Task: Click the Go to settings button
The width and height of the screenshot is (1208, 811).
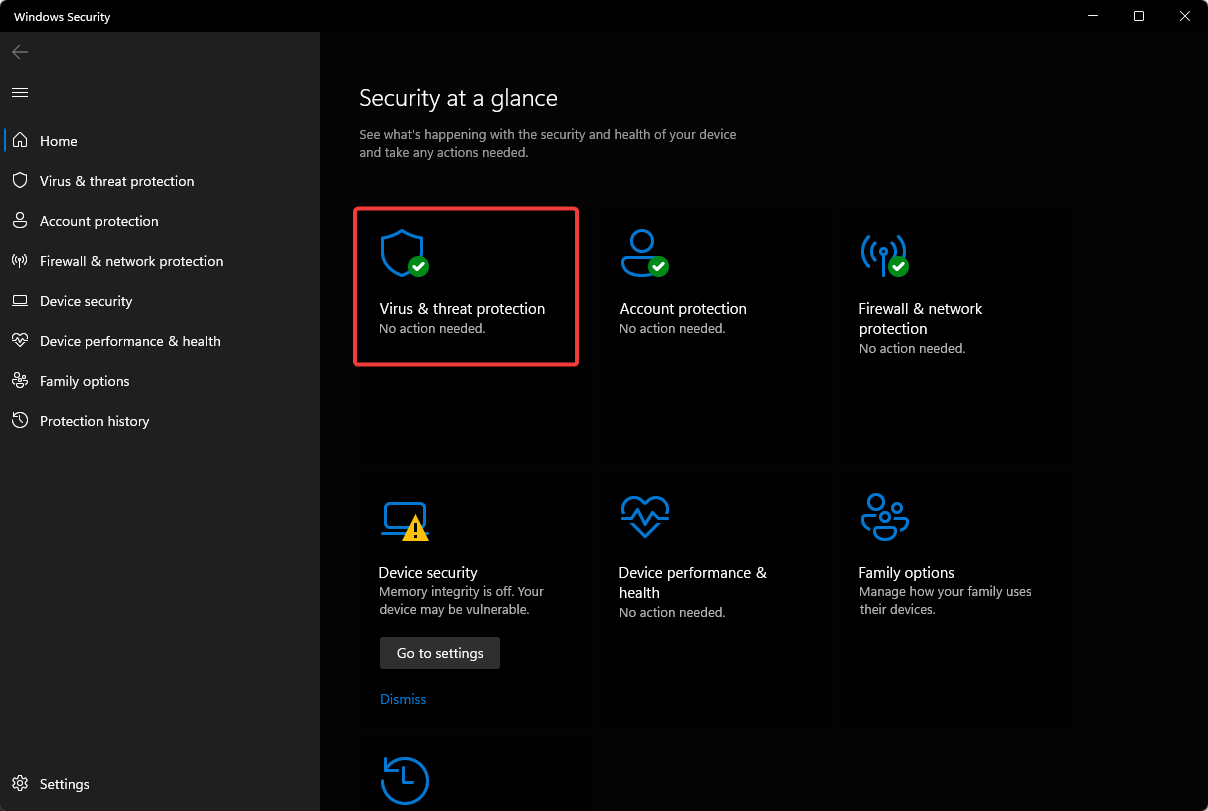Action: pyautogui.click(x=440, y=653)
